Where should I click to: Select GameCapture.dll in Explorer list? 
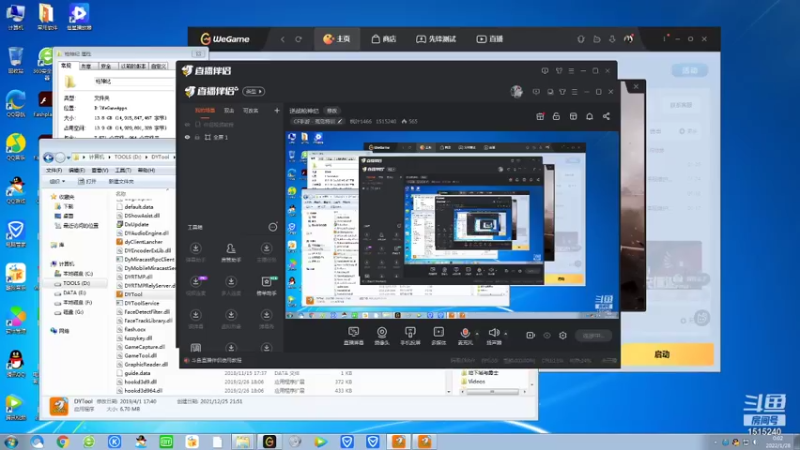click(140, 347)
